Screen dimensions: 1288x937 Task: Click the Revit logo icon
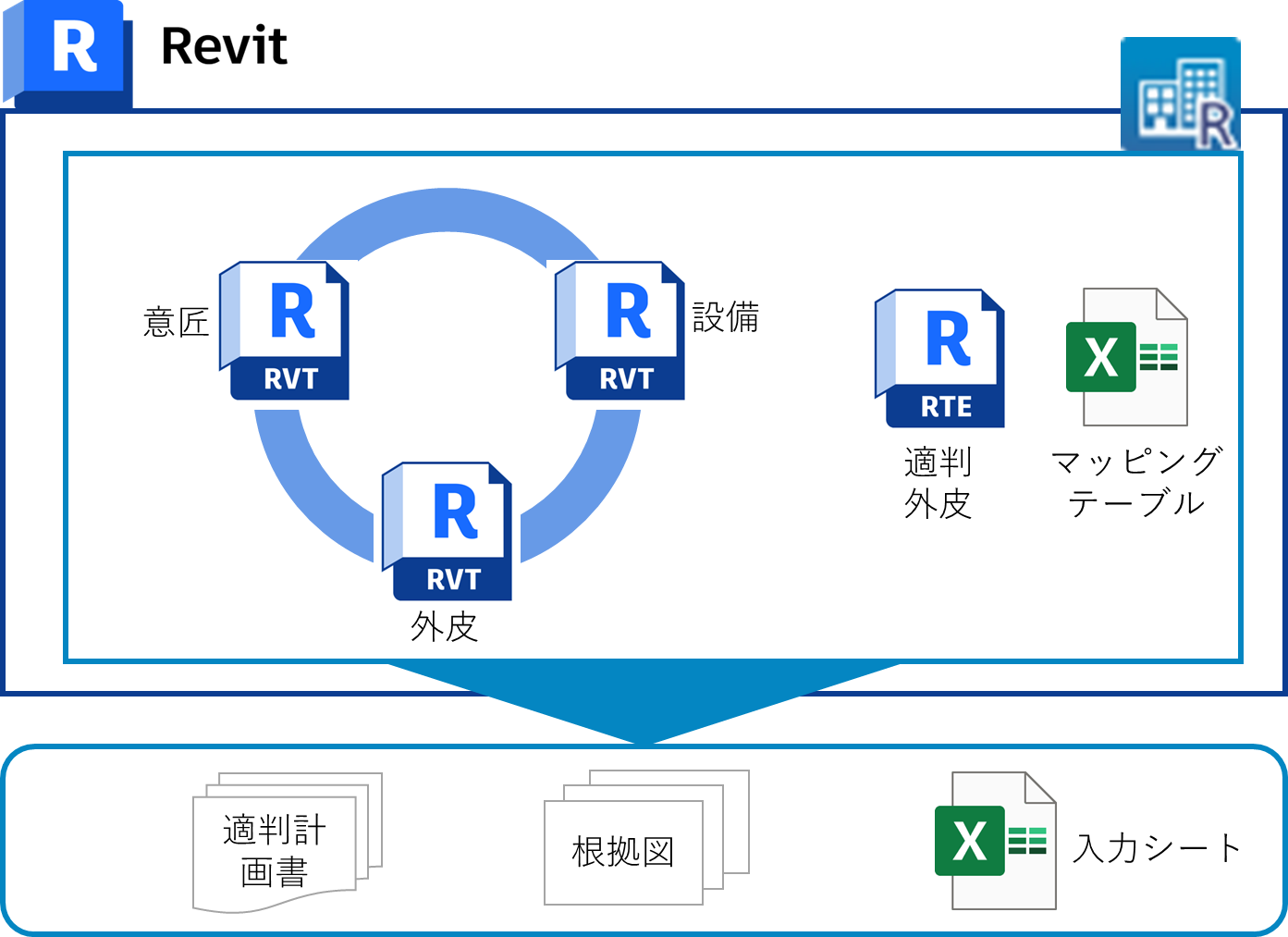pos(67,54)
